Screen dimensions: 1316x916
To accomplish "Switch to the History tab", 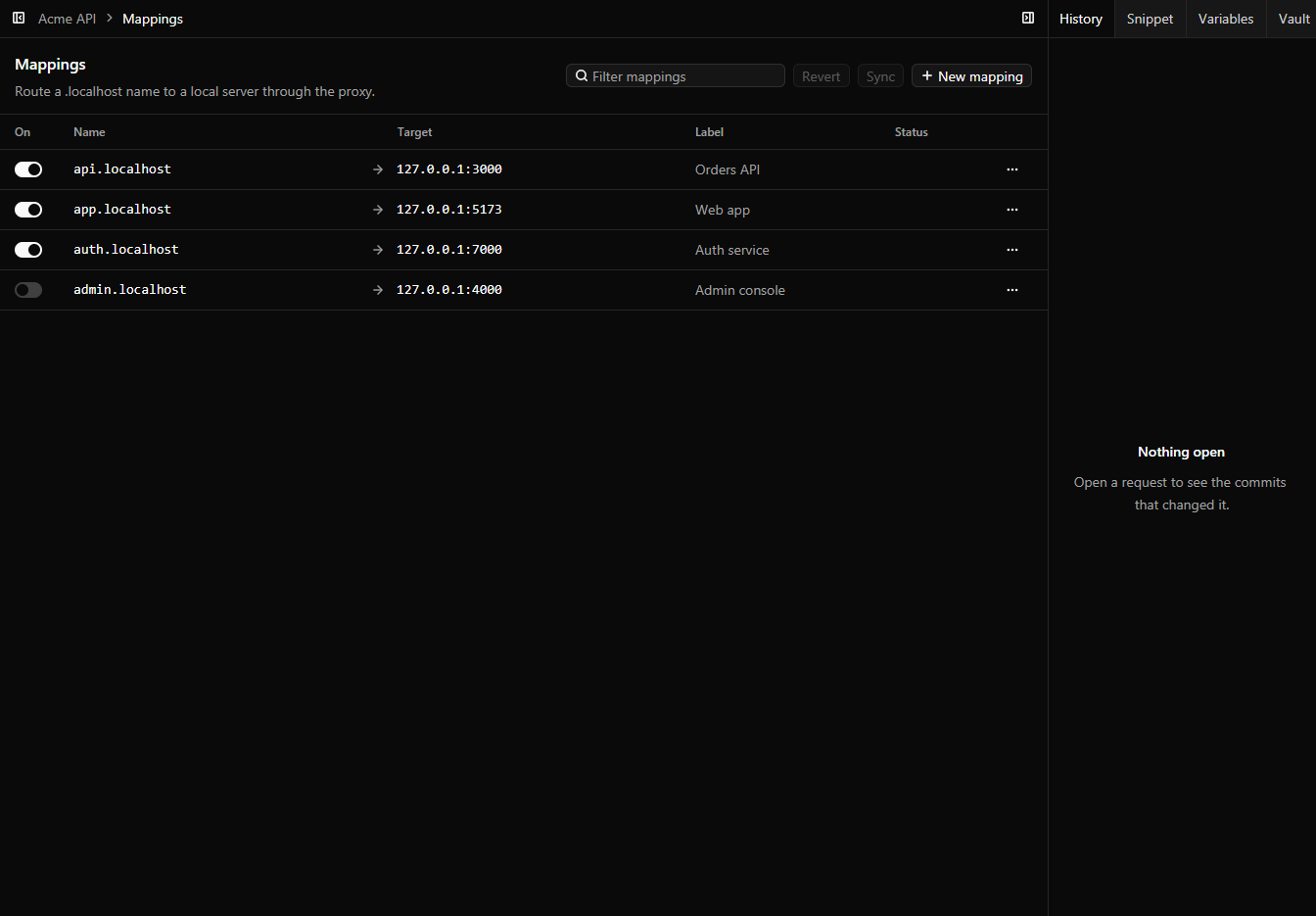I will coord(1081,19).
